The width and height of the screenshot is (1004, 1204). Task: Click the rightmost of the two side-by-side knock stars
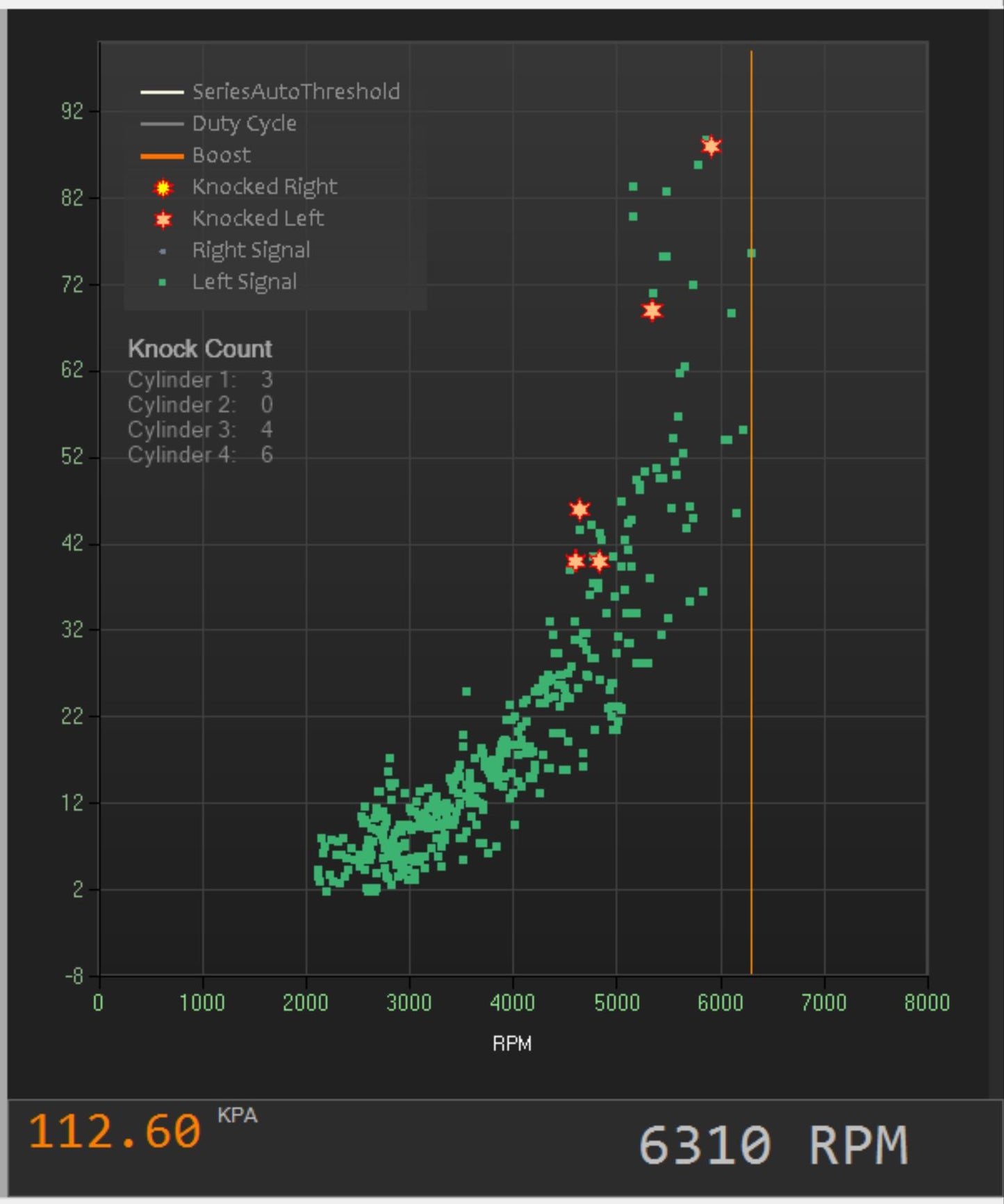click(599, 561)
